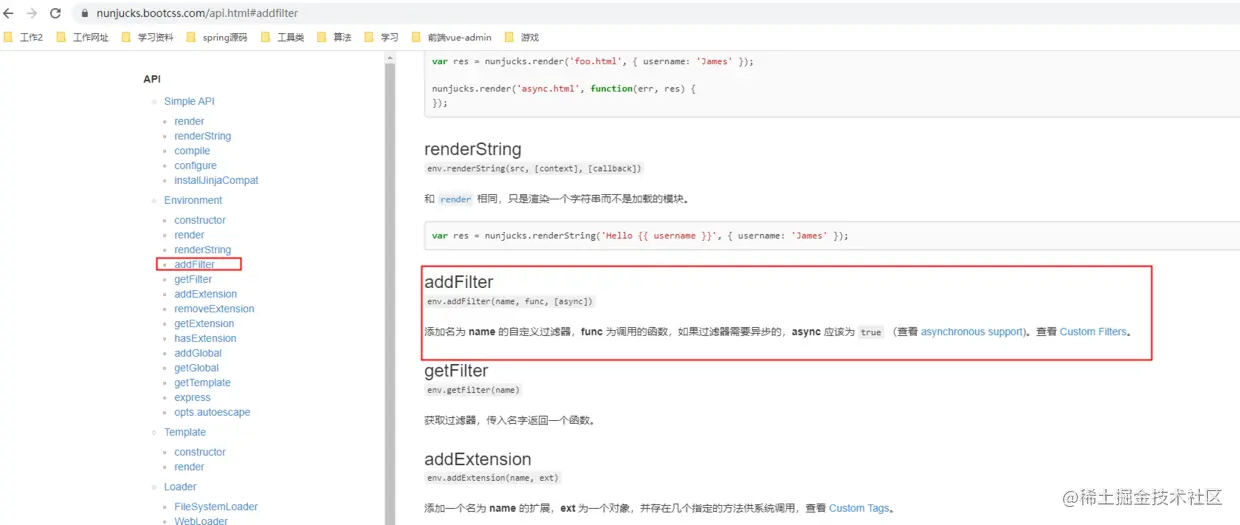Viewport: 1240px width, 525px height.
Task: Jump to compile in sidebar
Action: click(x=192, y=151)
